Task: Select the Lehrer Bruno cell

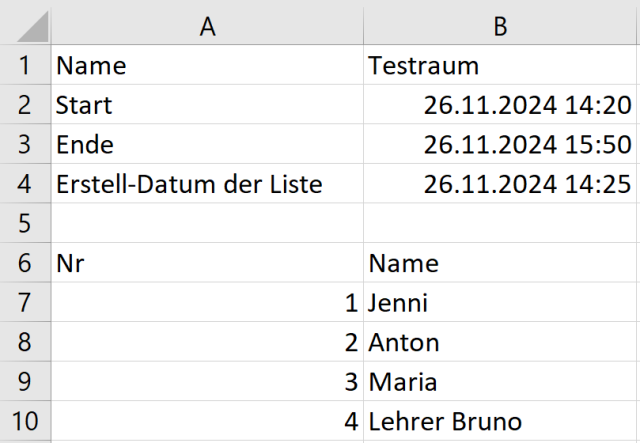Action: (501, 421)
